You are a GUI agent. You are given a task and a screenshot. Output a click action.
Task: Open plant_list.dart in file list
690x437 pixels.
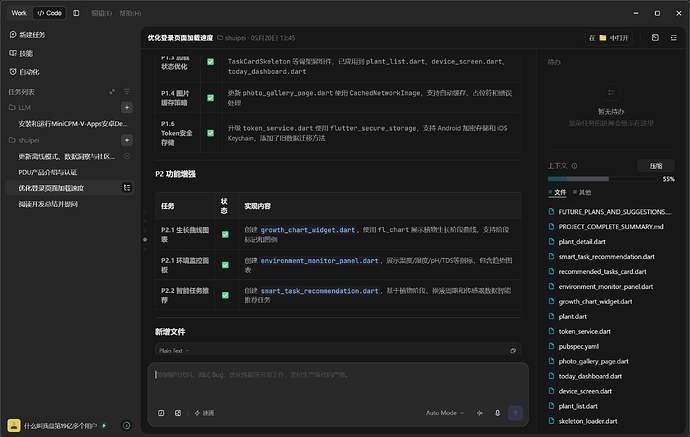pos(578,406)
